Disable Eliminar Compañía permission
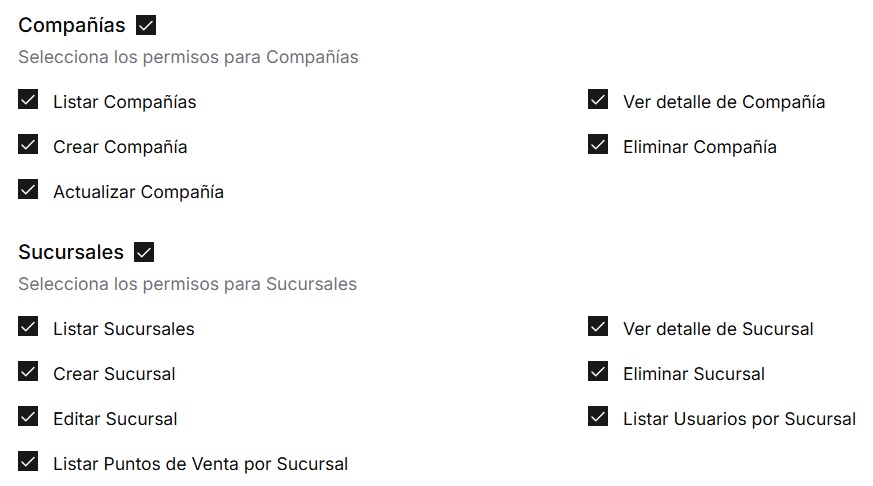Viewport: 873px width, 486px height. tap(598, 145)
